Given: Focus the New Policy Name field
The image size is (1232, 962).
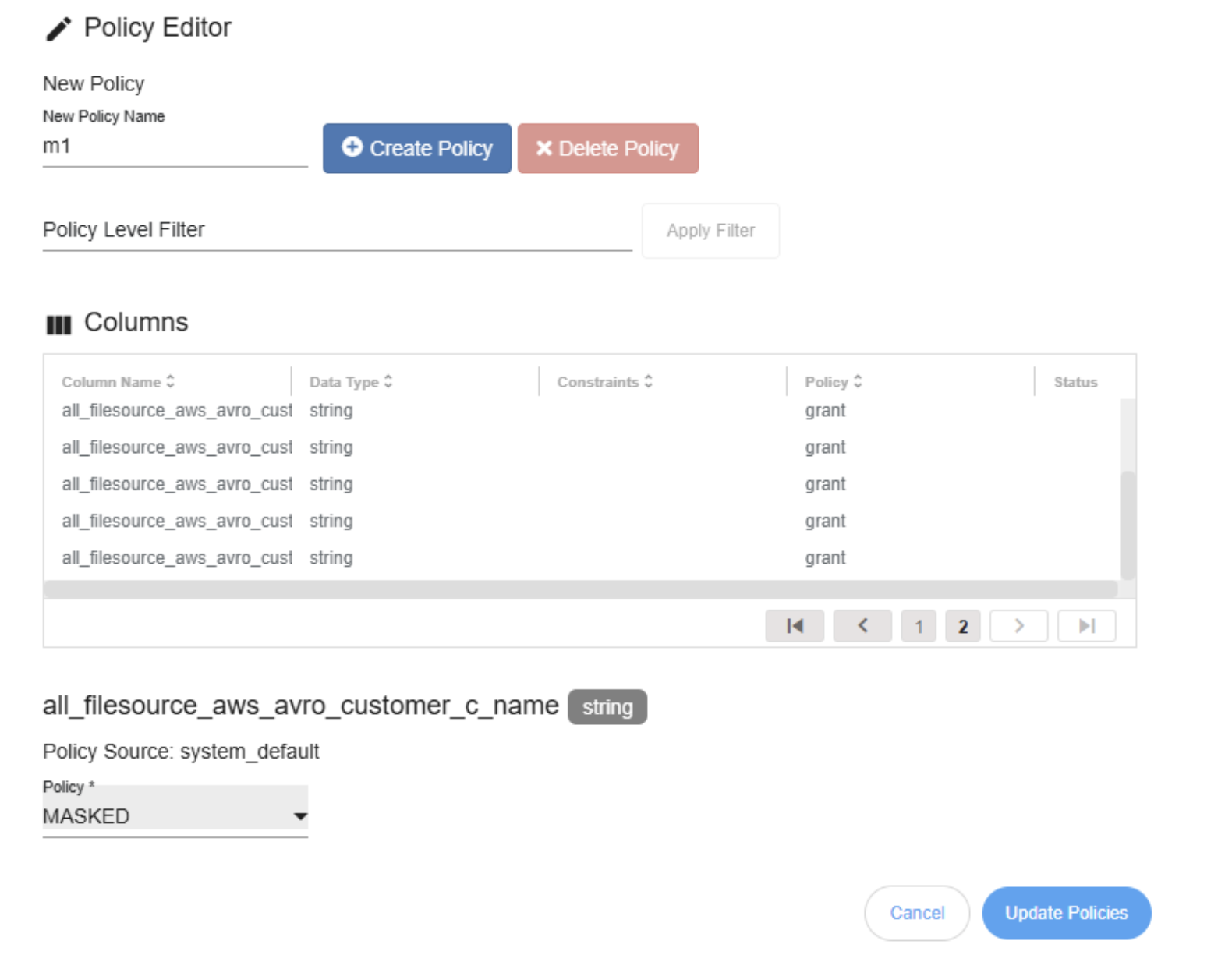Looking at the screenshot, I should 175,147.
